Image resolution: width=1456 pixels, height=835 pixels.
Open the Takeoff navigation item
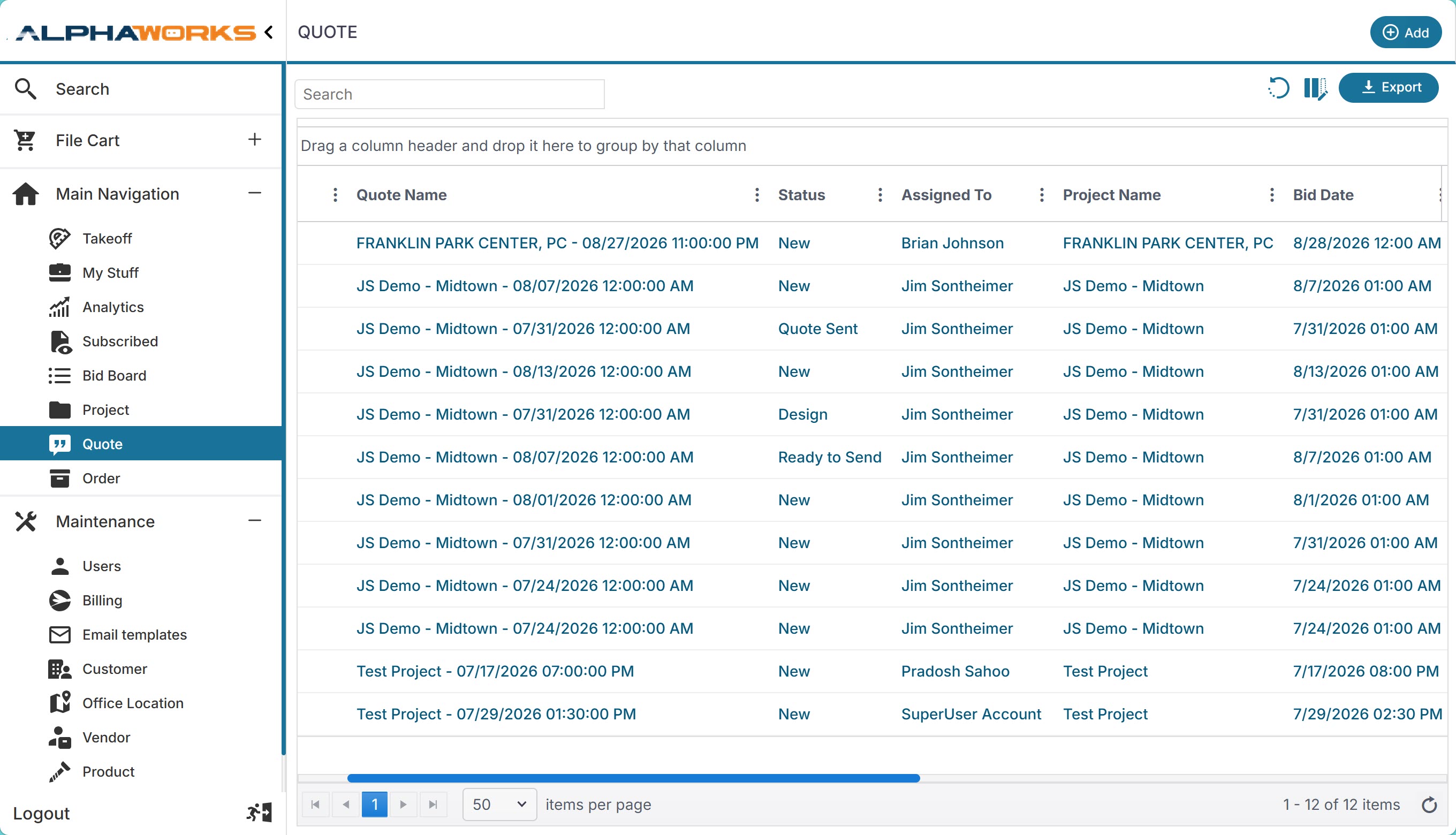click(141, 239)
